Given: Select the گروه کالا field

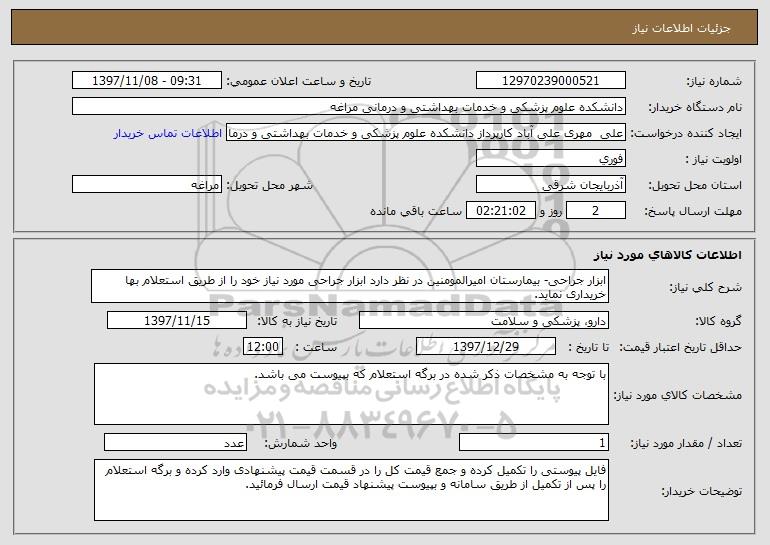Looking at the screenshot, I should click(x=484, y=321).
